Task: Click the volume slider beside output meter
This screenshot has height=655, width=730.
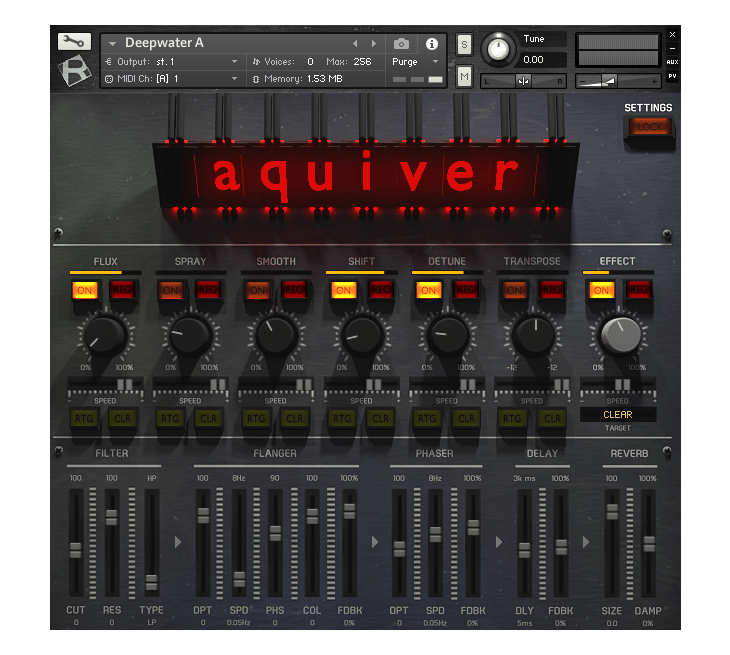Action: point(618,81)
